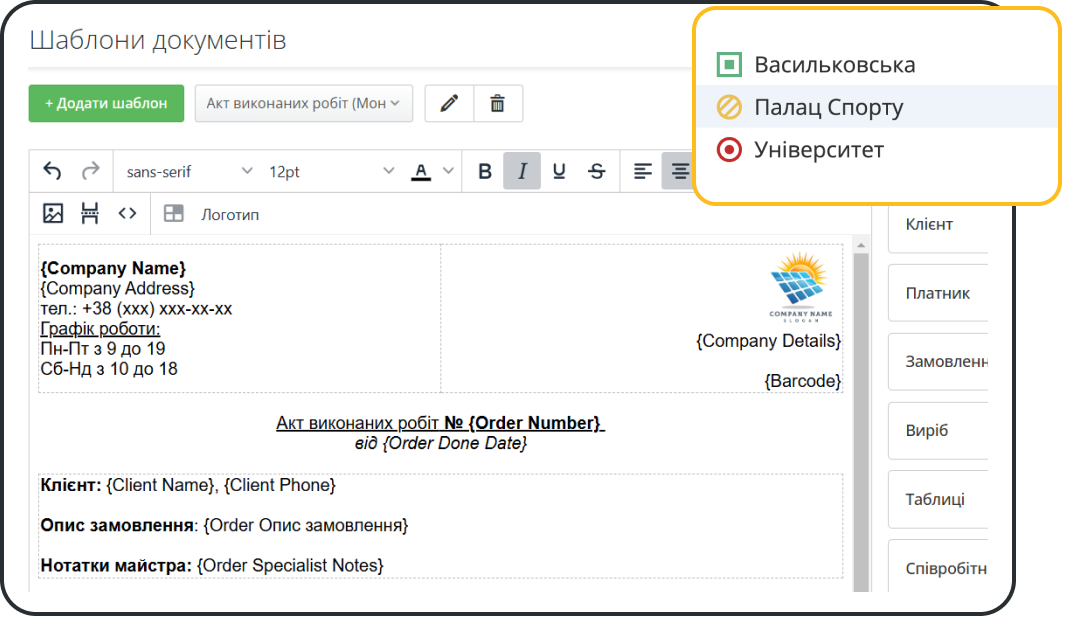Apply strikethrough formatting

click(x=597, y=171)
